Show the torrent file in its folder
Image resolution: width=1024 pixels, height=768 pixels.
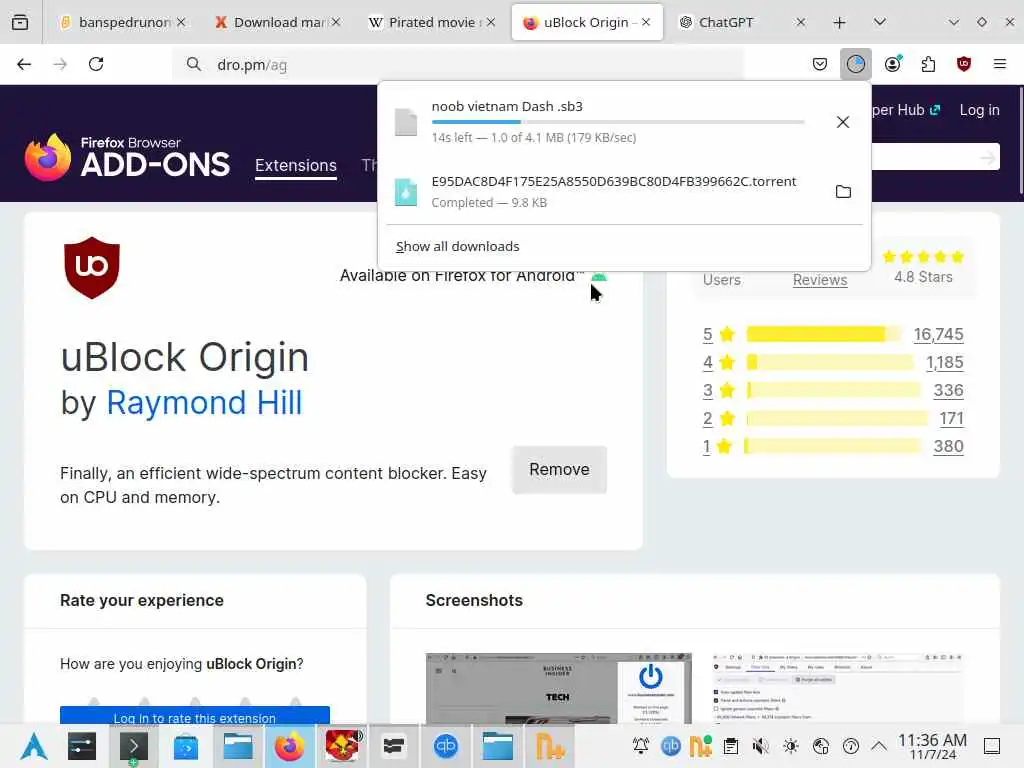(843, 191)
